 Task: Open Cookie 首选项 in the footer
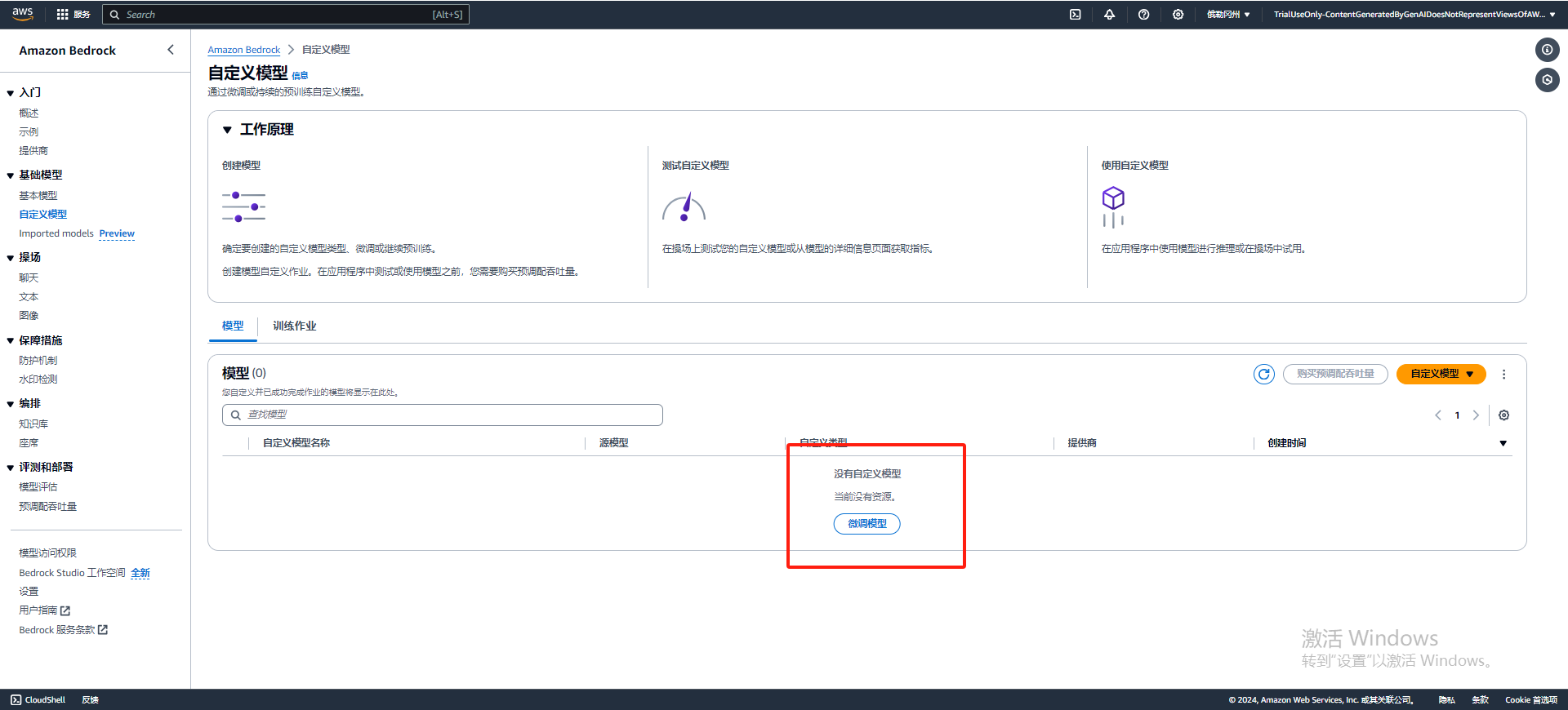pos(1531,700)
